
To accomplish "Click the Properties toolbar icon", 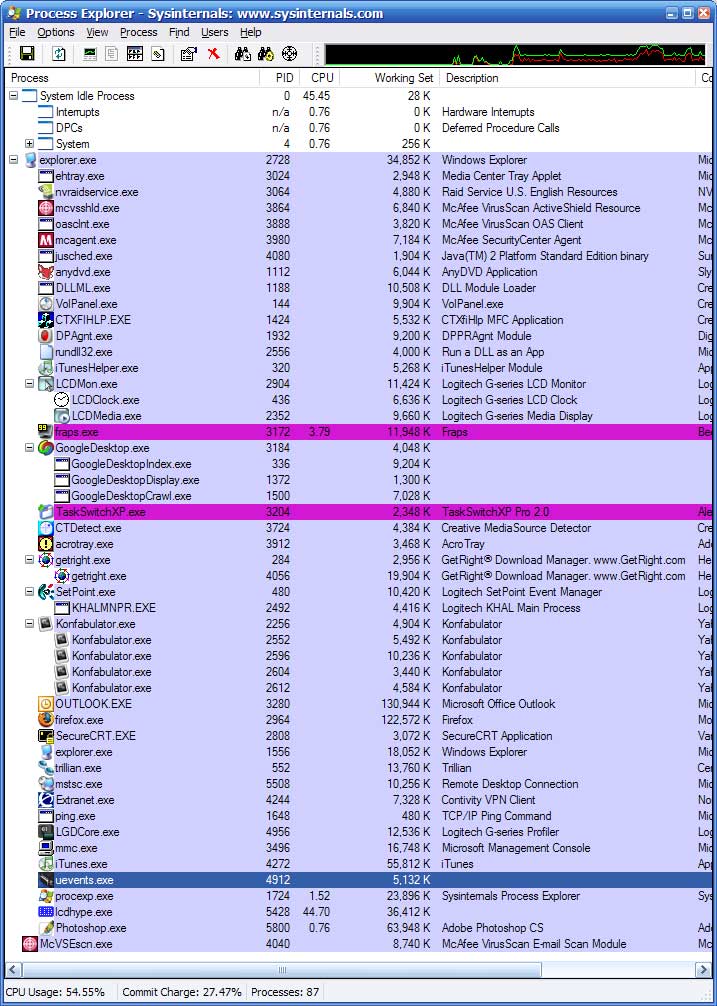I will (188, 53).
